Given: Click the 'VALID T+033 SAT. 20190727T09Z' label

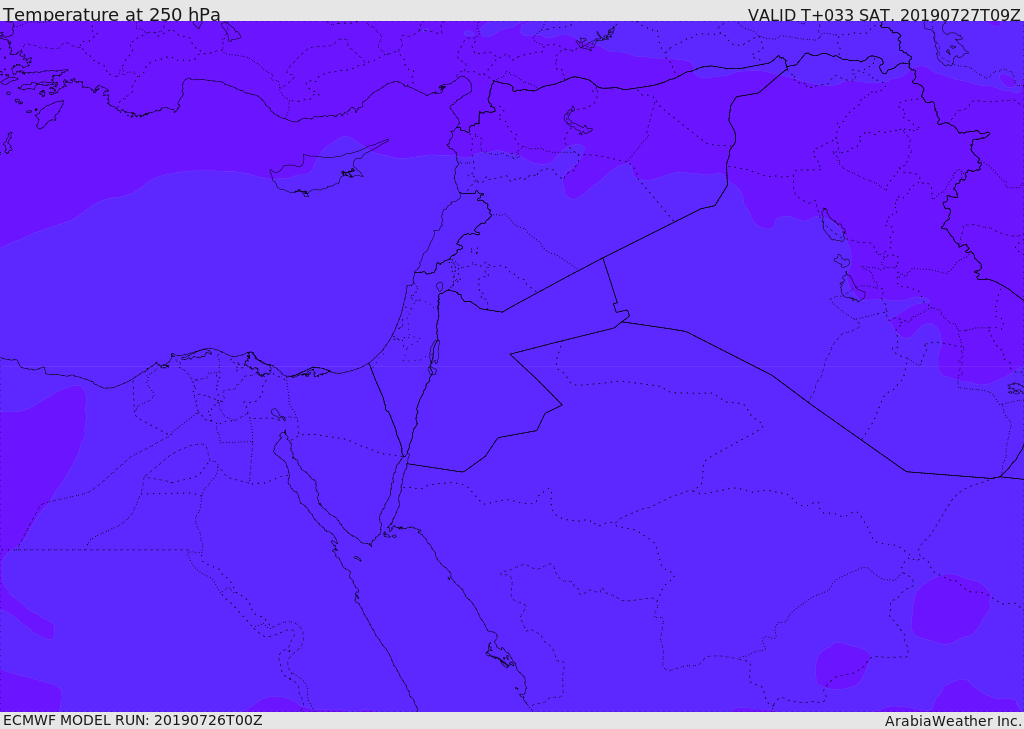Looking at the screenshot, I should click(x=884, y=14).
